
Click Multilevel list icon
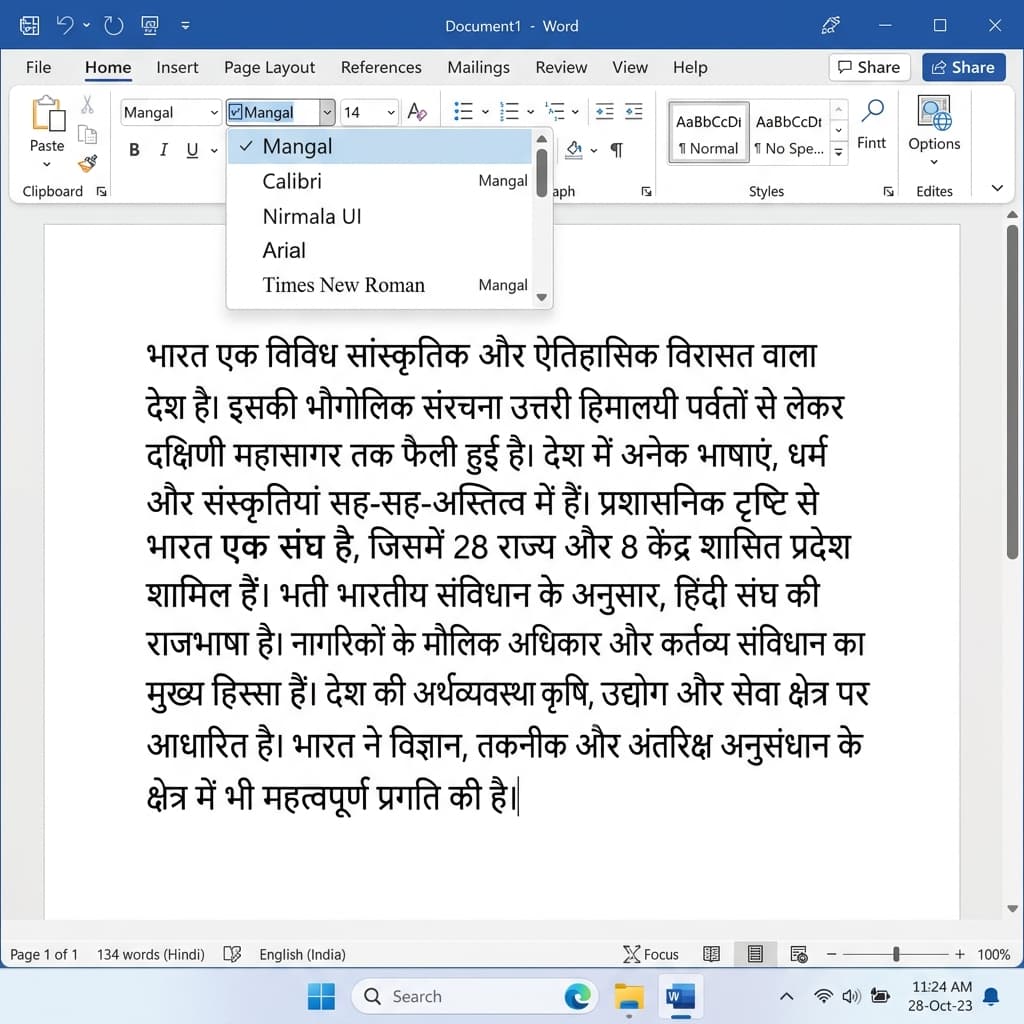click(554, 111)
